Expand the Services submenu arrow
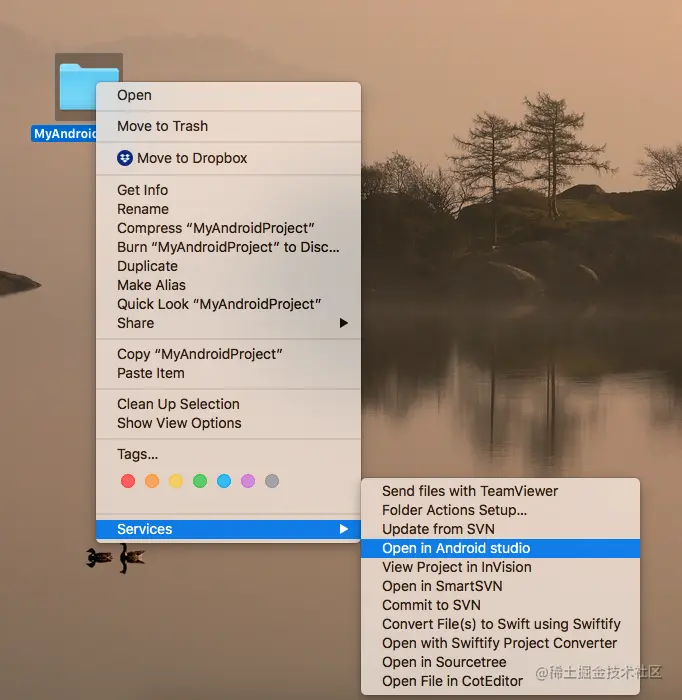This screenshot has height=700, width=682. 343,529
